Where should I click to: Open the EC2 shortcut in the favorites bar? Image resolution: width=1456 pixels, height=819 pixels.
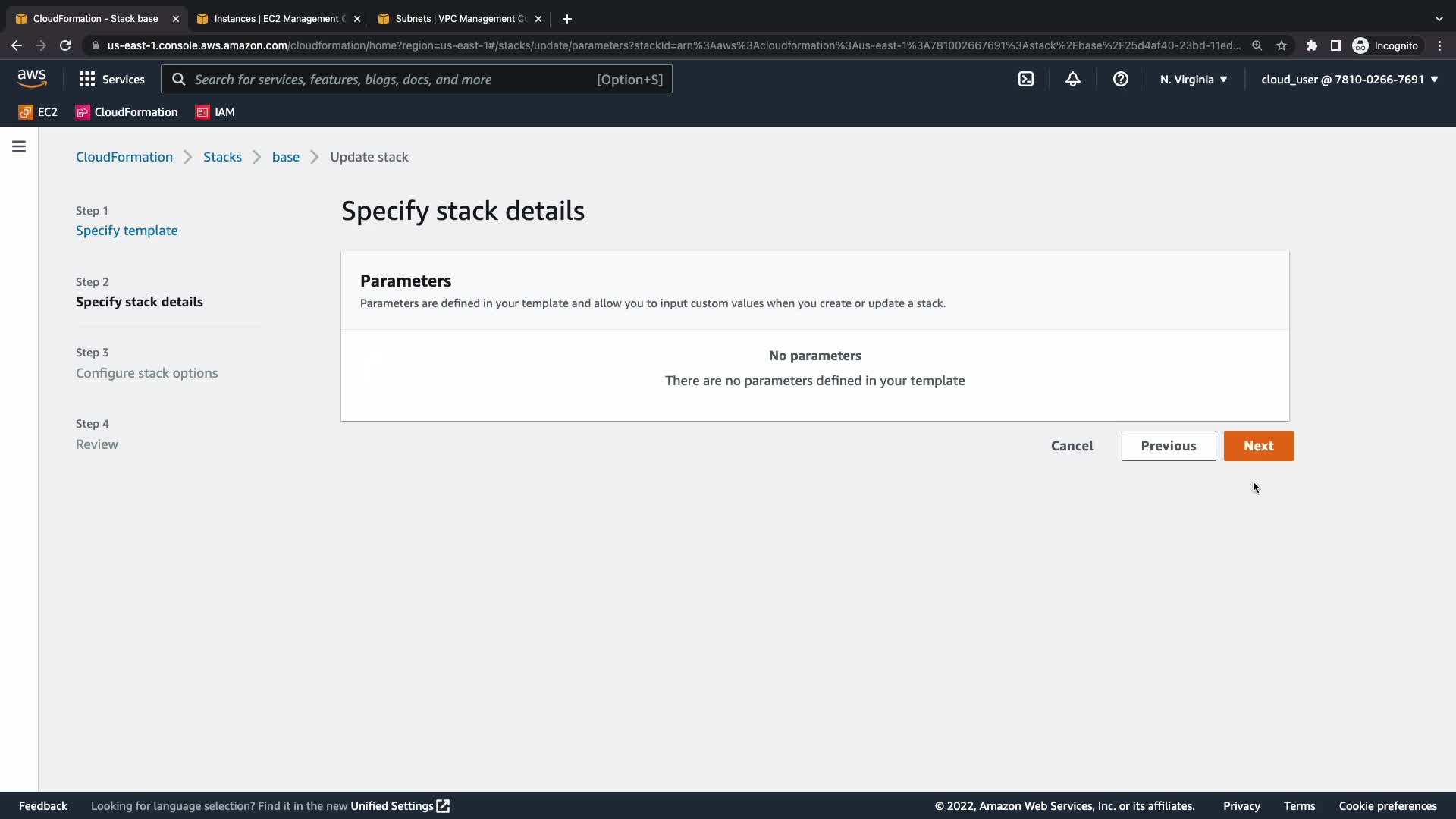[x=38, y=112]
